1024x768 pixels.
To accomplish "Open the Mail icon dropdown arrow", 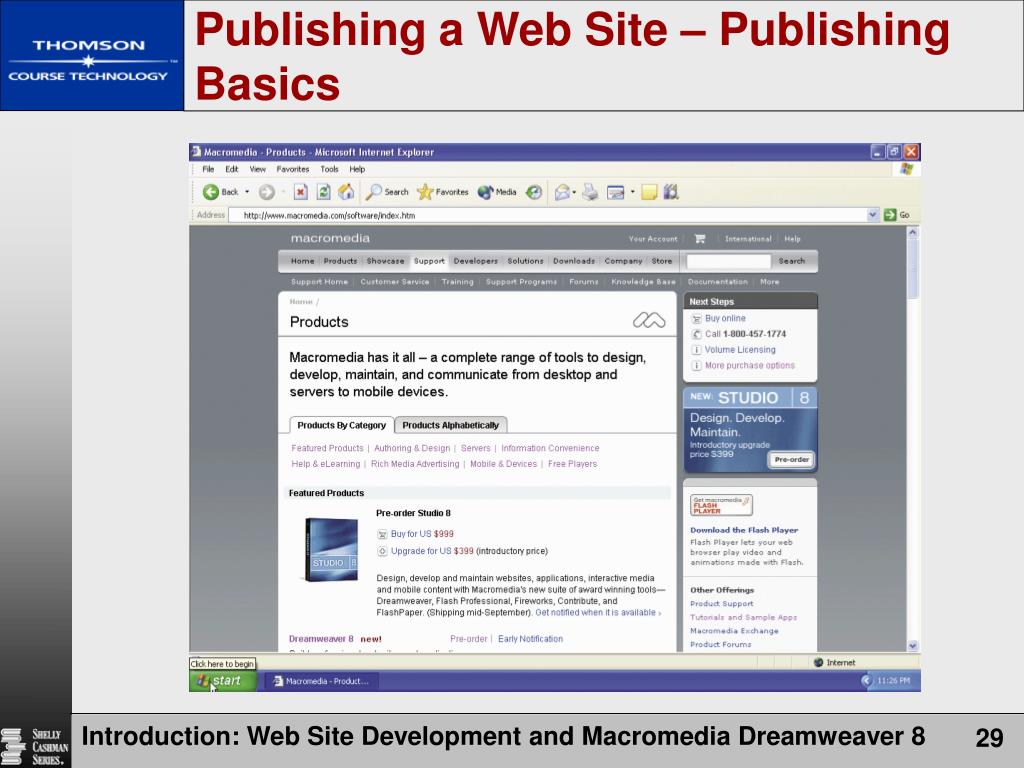I will coord(574,192).
